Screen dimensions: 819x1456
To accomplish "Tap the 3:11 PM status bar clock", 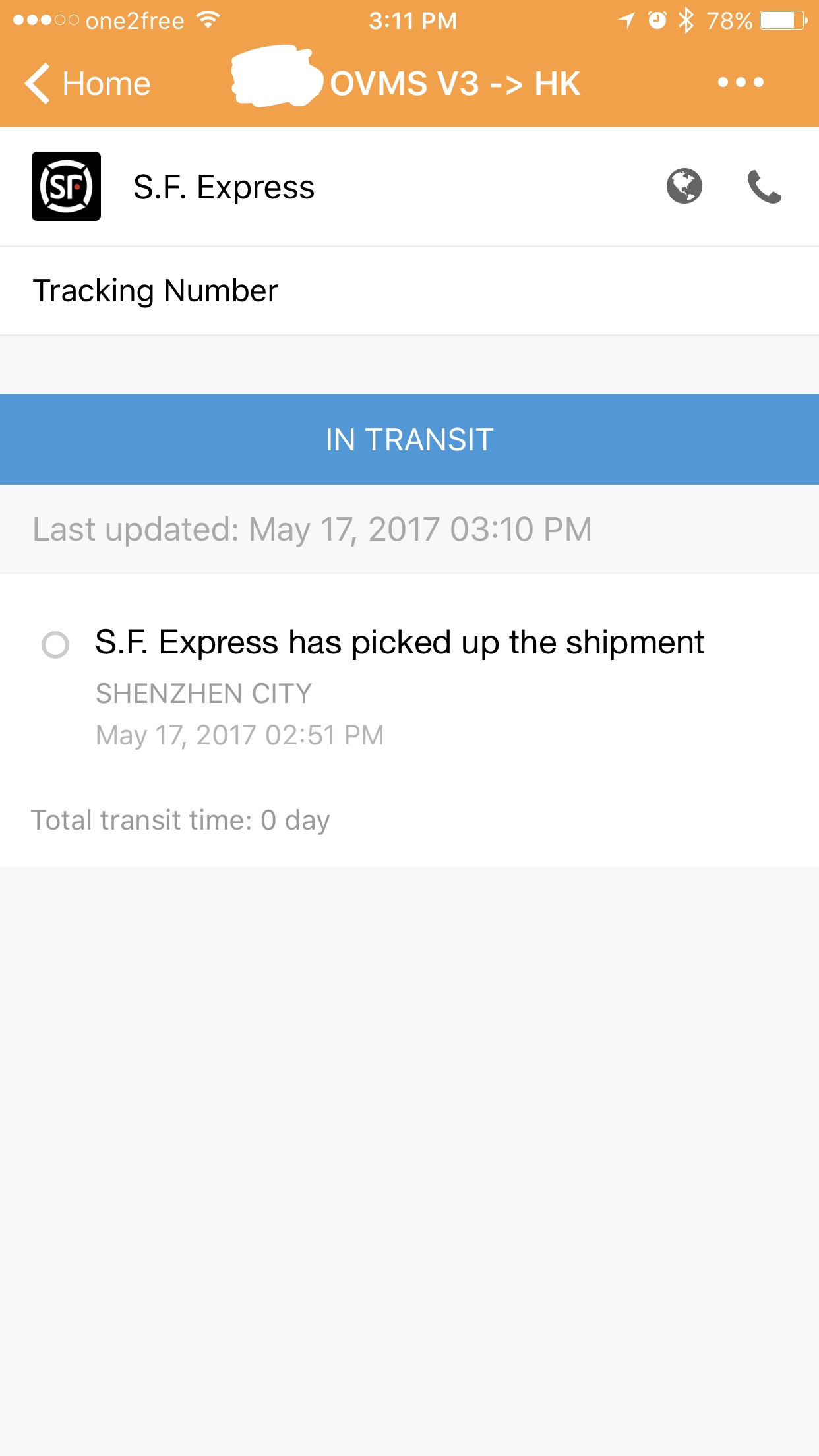I will (413, 21).
